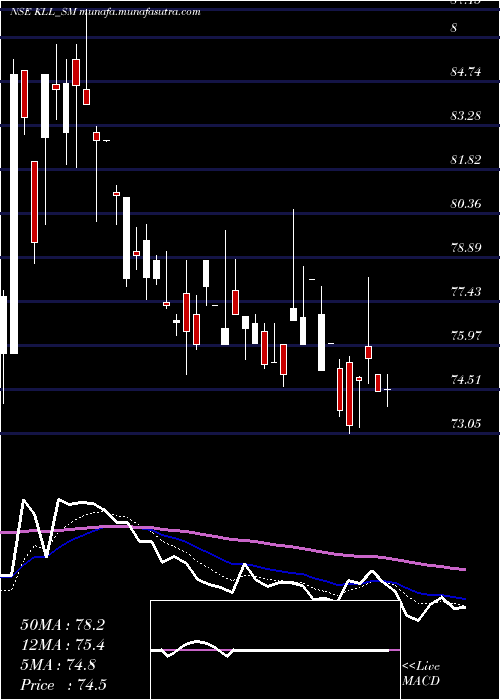Select the 78.89 price axis label
This screenshot has width=500, height=700.
point(466,248)
